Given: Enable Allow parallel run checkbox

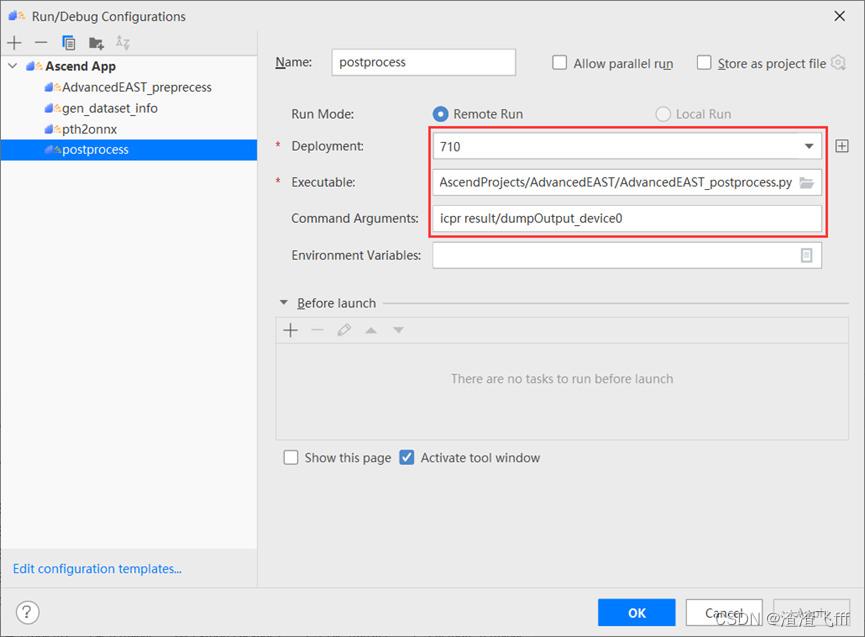Looking at the screenshot, I should 559,63.
